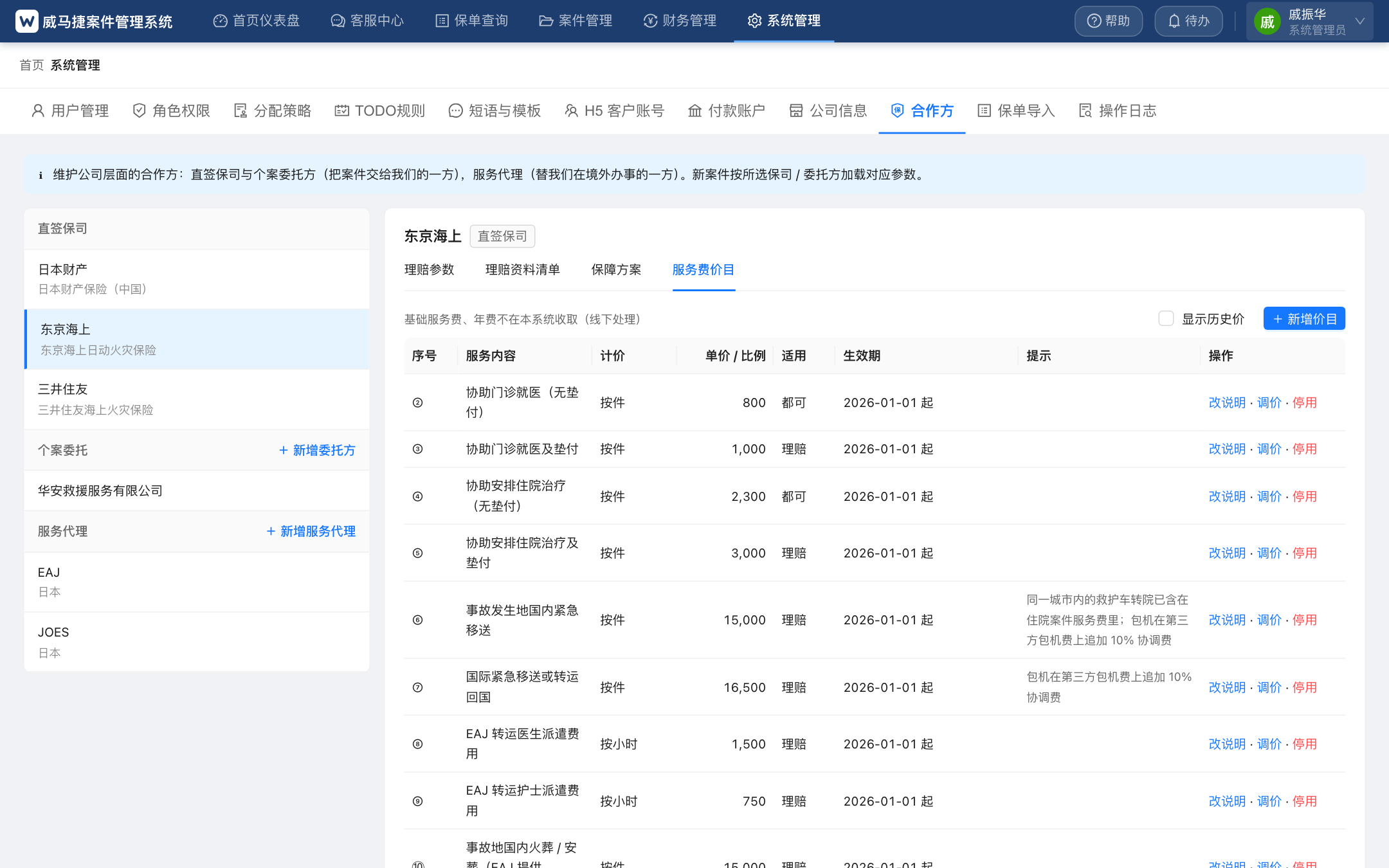Click 停用 for EAJ 转运护士派遣费用 row
The height and width of the screenshot is (868, 1389).
click(1305, 801)
